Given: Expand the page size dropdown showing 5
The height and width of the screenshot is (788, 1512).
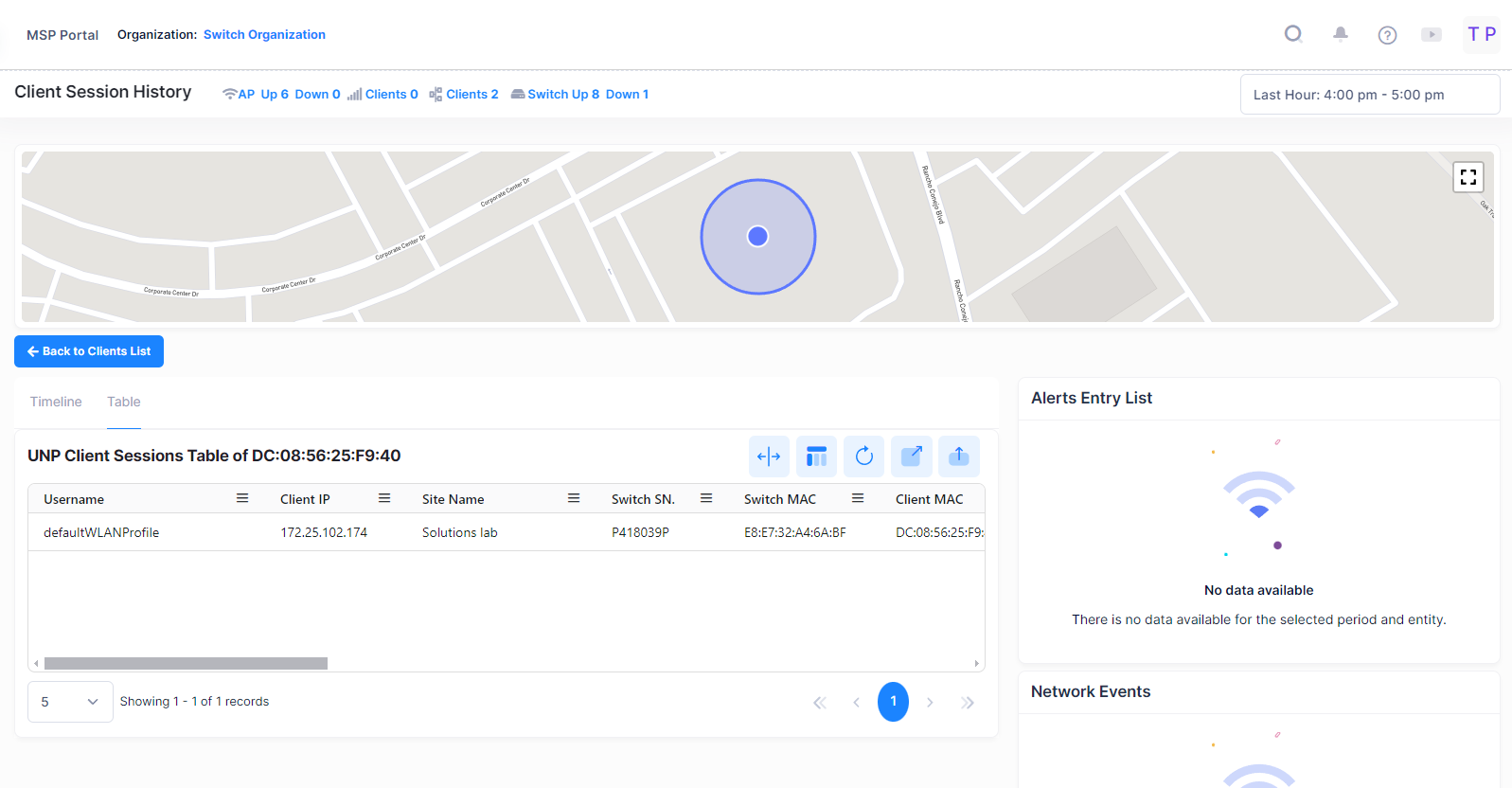Looking at the screenshot, I should click(70, 702).
